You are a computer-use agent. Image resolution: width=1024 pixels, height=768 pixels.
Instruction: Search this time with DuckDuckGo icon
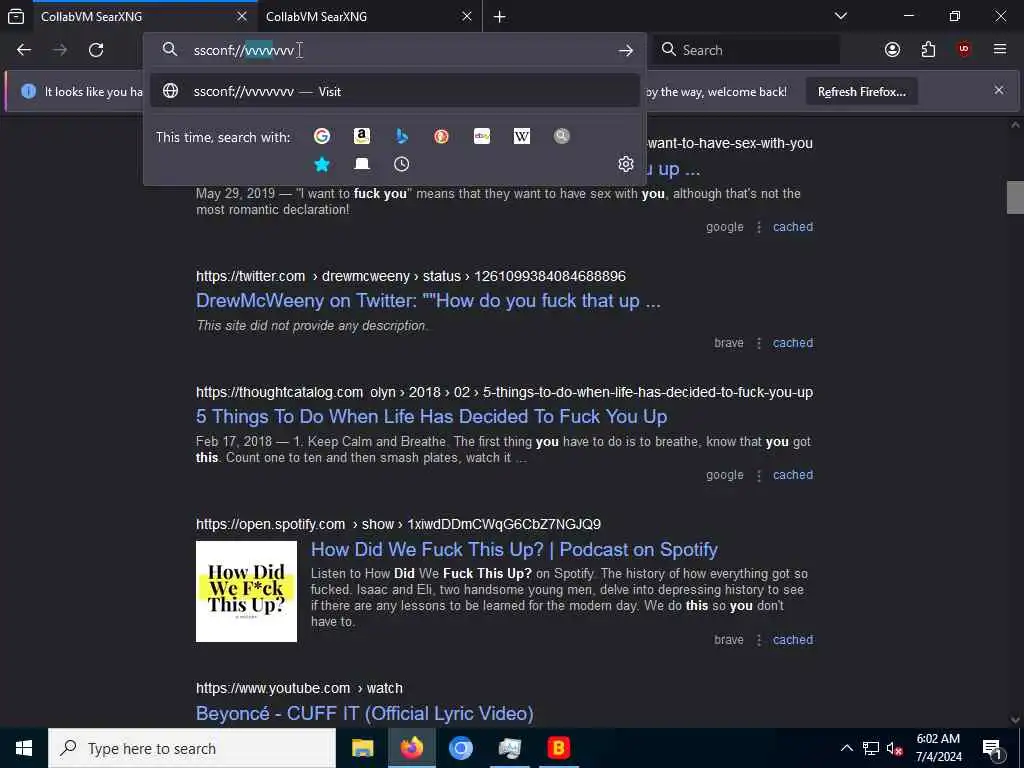pos(441,136)
